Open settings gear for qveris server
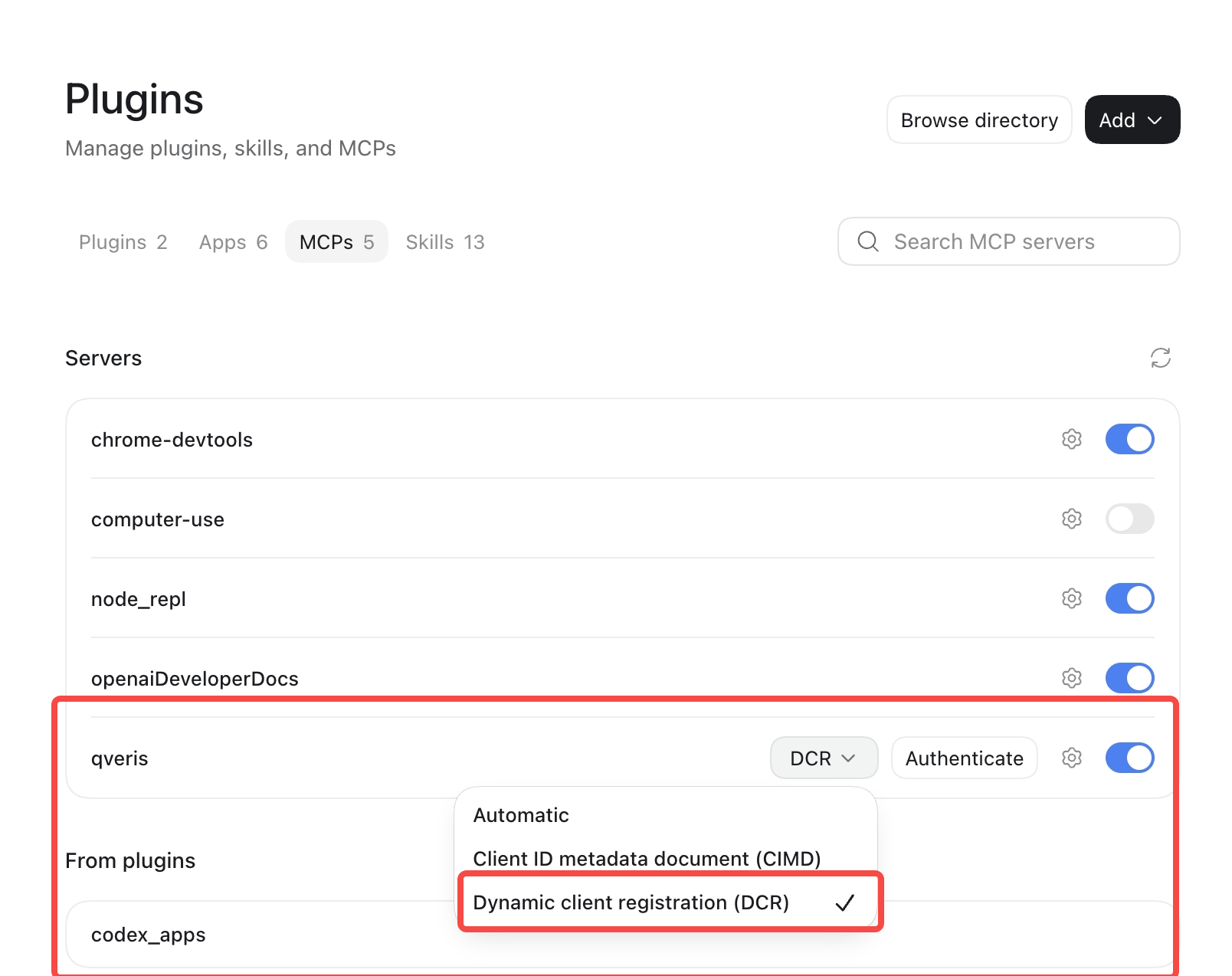This screenshot has width=1232, height=976. (1072, 758)
